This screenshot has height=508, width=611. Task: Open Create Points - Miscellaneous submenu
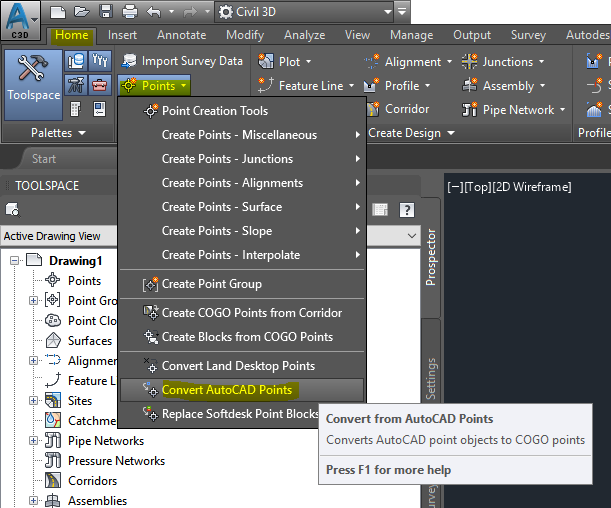point(242,135)
